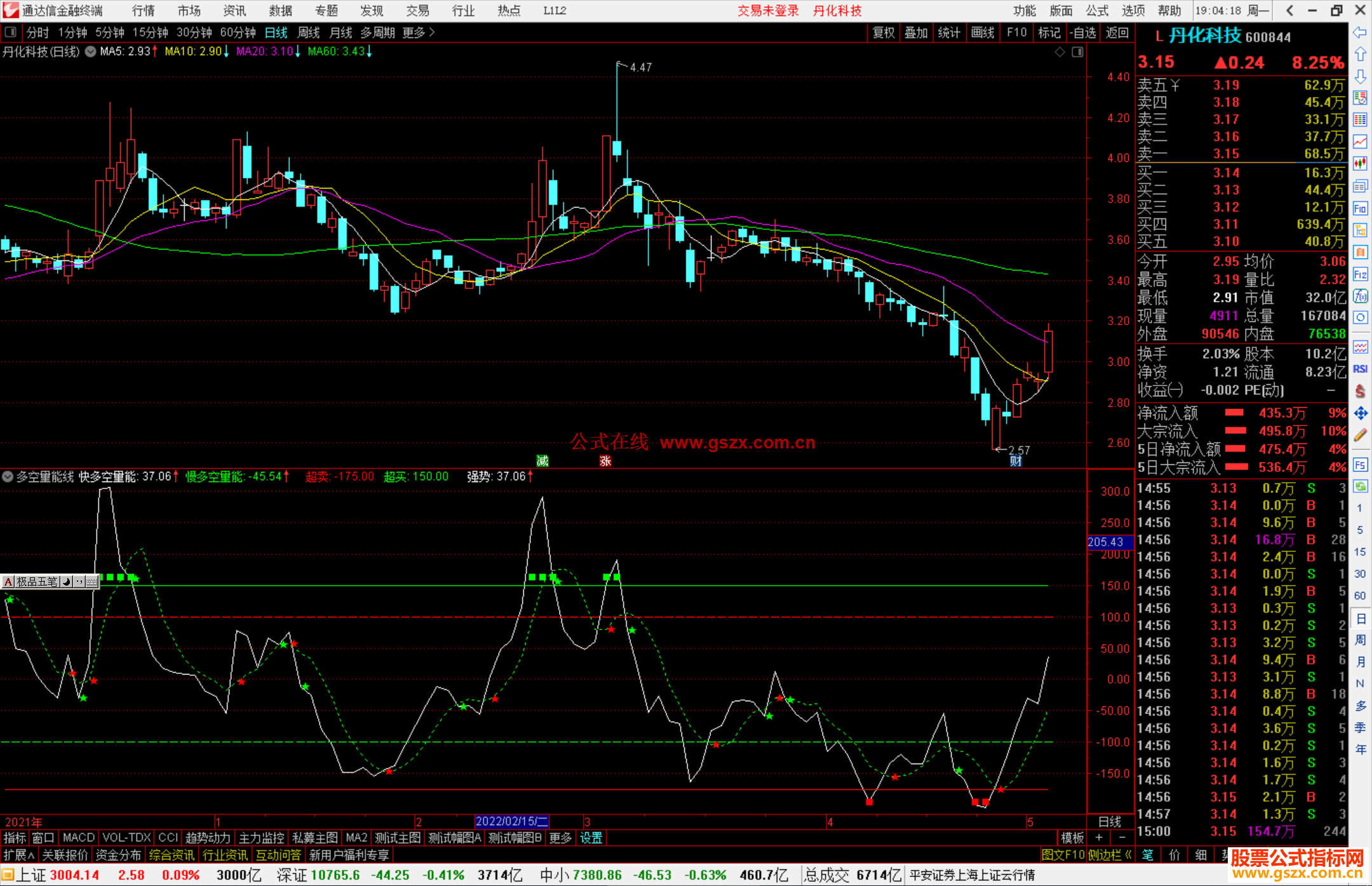Image resolution: width=1372 pixels, height=886 pixels.
Task: Open the candlestick chart sidebar icon
Action: click(1360, 163)
